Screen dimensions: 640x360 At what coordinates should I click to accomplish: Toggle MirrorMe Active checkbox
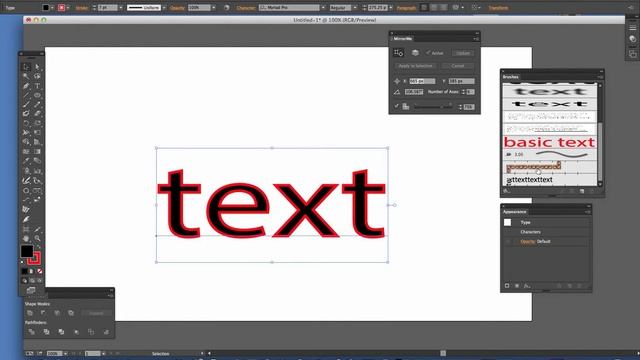tap(428, 53)
